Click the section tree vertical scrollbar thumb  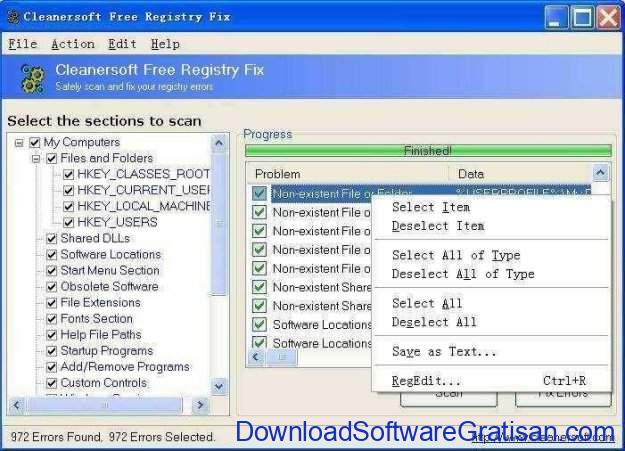tap(218, 224)
